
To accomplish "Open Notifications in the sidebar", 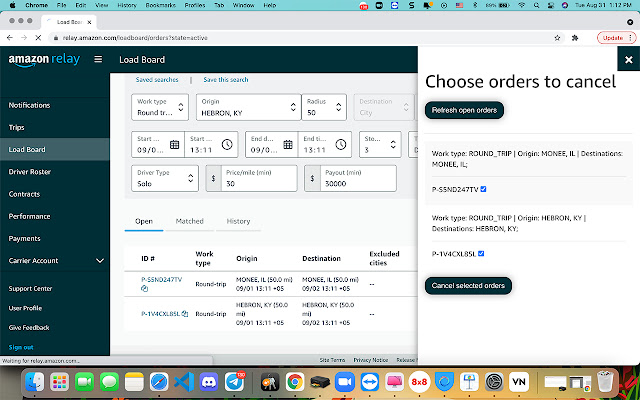I will (x=29, y=105).
